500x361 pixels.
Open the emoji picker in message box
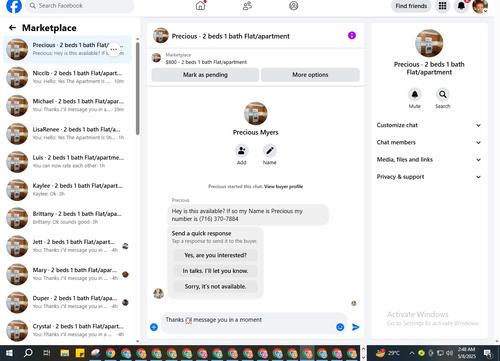[340, 327]
